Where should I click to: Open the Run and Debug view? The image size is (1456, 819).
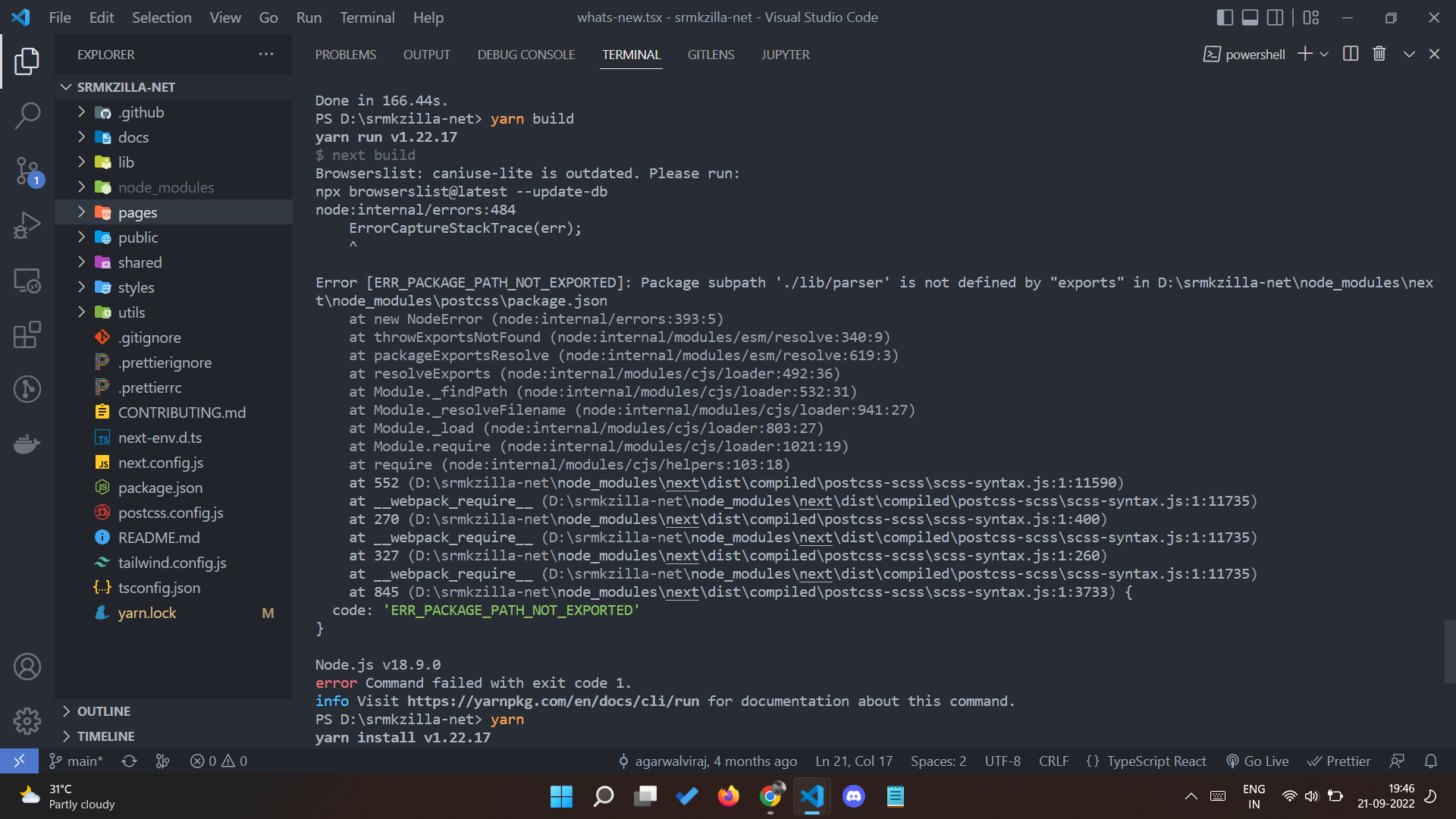(27, 224)
